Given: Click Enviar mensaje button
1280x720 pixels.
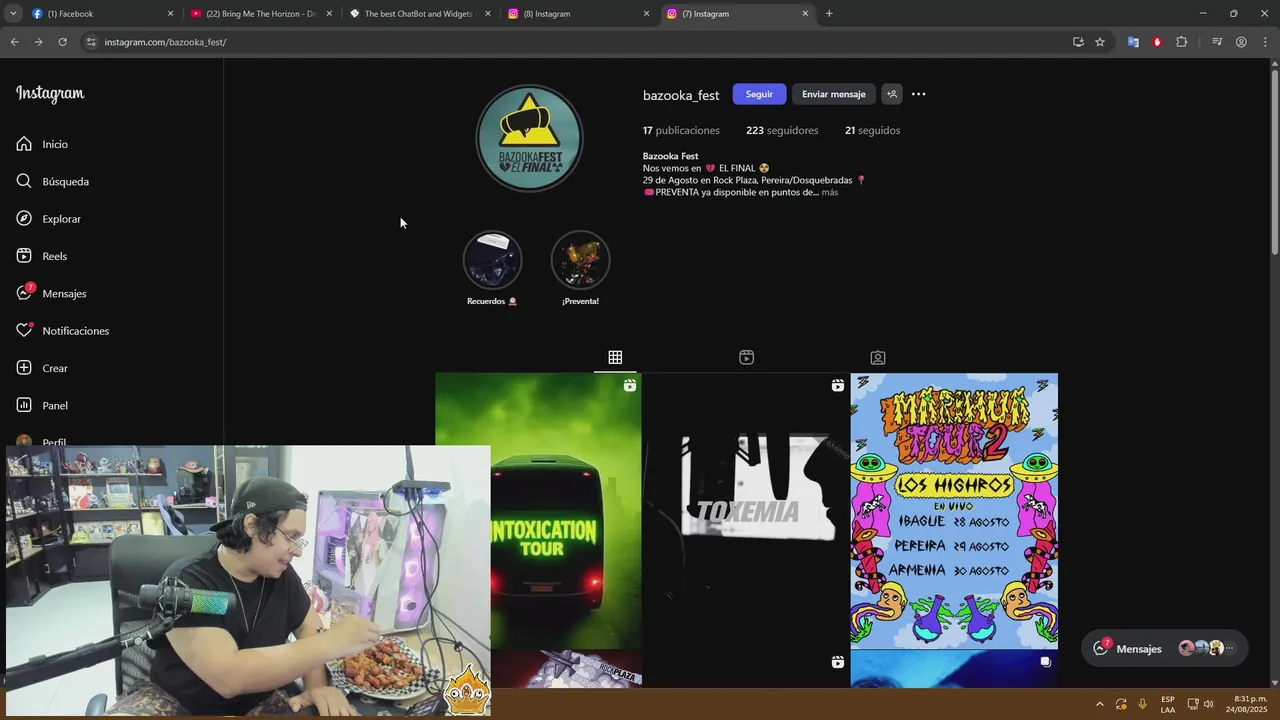Looking at the screenshot, I should coord(833,94).
